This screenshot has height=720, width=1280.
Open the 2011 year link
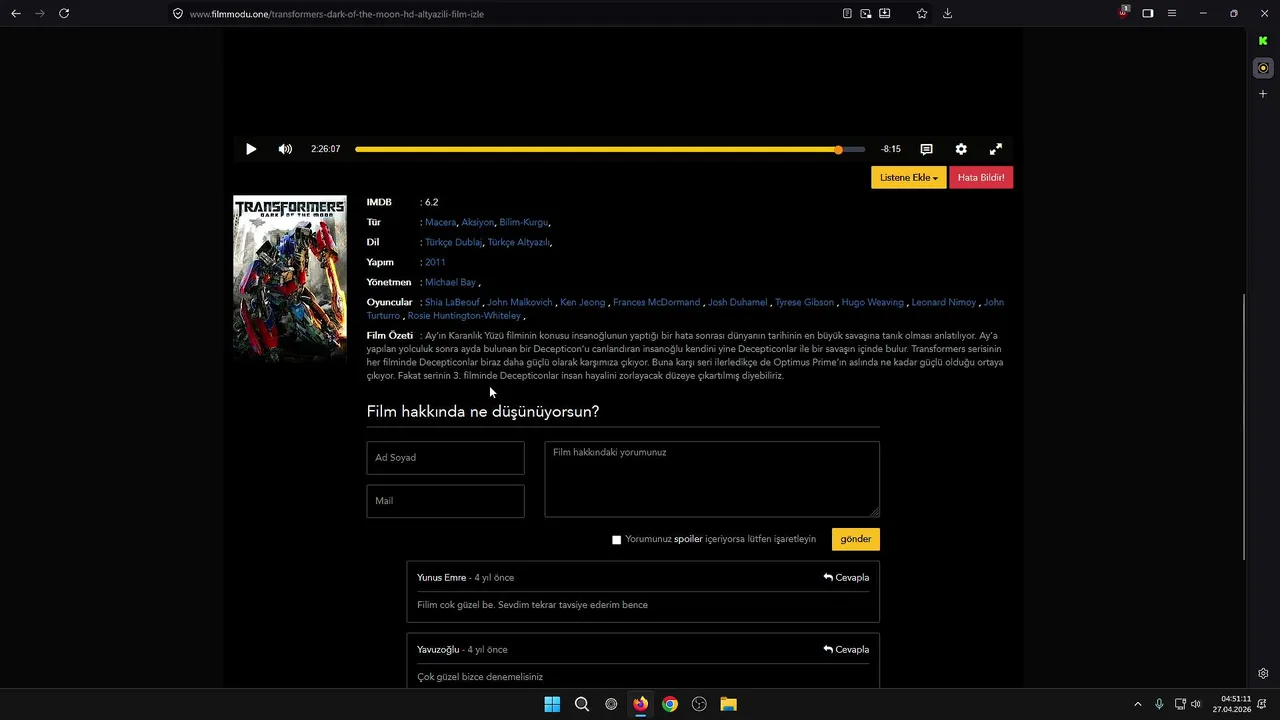tap(435, 262)
